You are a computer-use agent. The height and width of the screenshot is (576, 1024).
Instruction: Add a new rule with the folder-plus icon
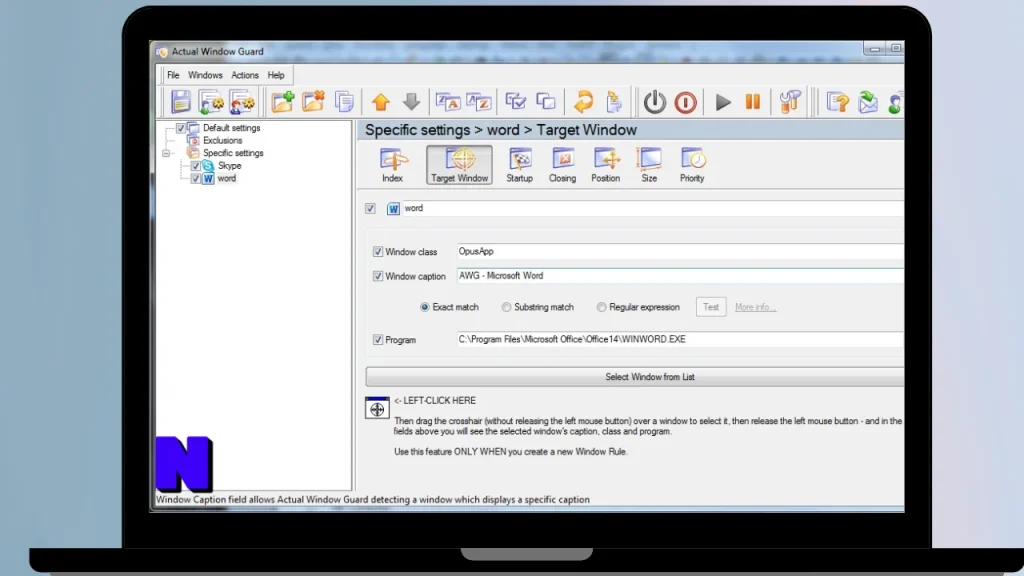pyautogui.click(x=283, y=102)
